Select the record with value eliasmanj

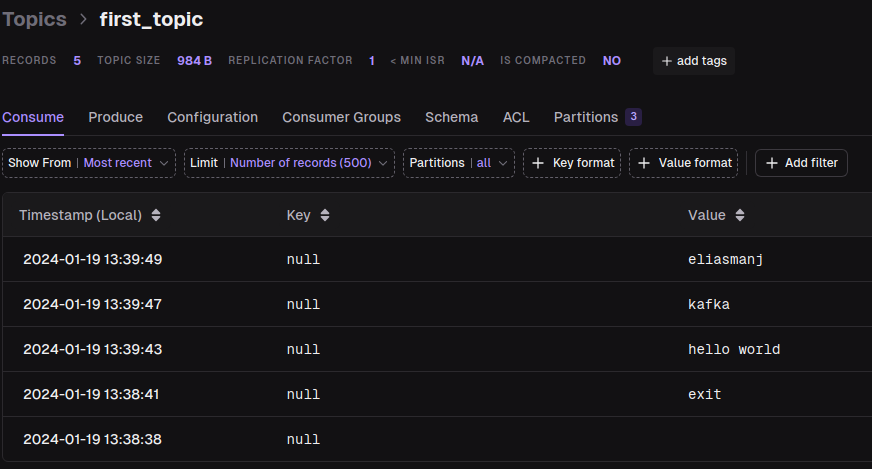coord(725,259)
